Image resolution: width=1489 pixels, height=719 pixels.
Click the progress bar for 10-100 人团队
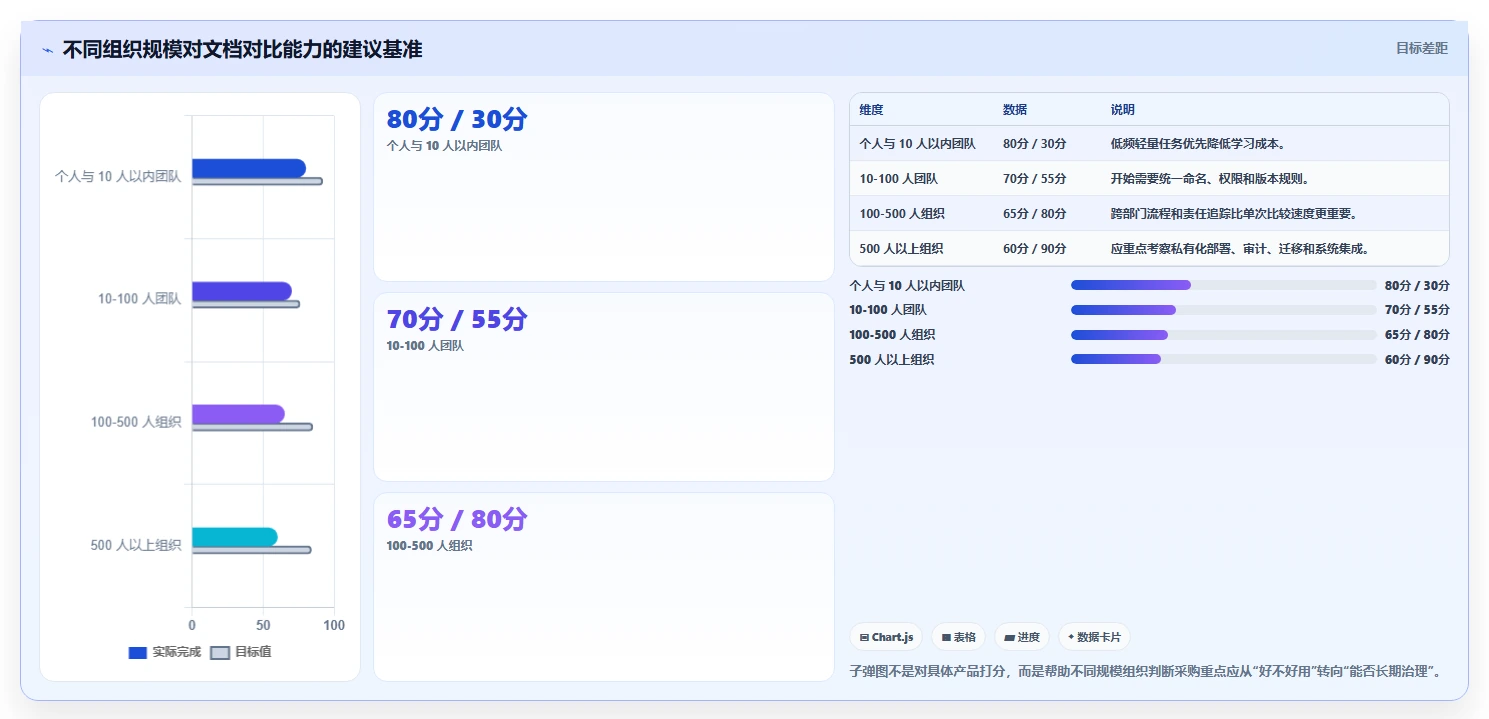[1224, 310]
